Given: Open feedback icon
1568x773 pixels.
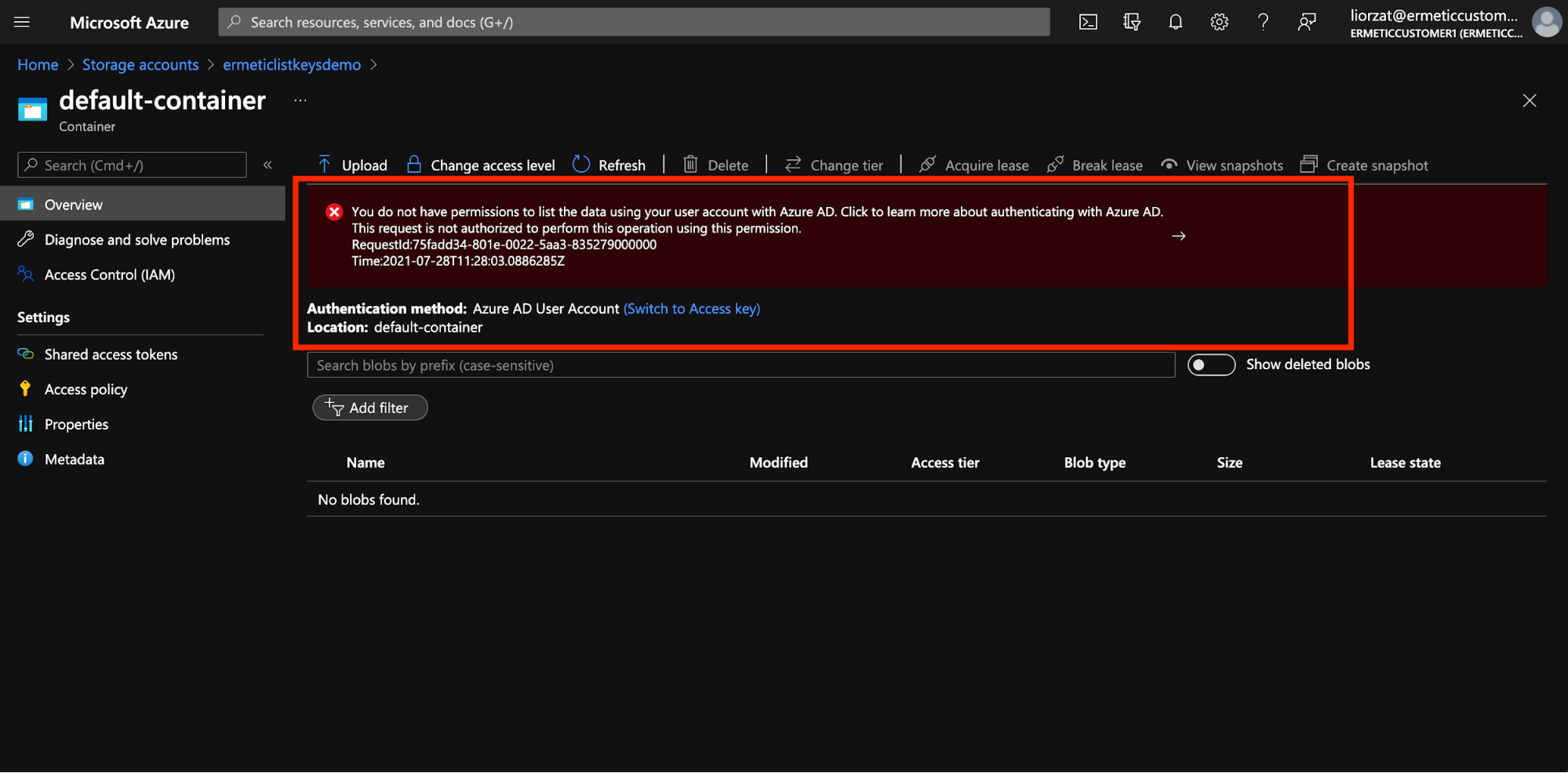Looking at the screenshot, I should (1306, 22).
